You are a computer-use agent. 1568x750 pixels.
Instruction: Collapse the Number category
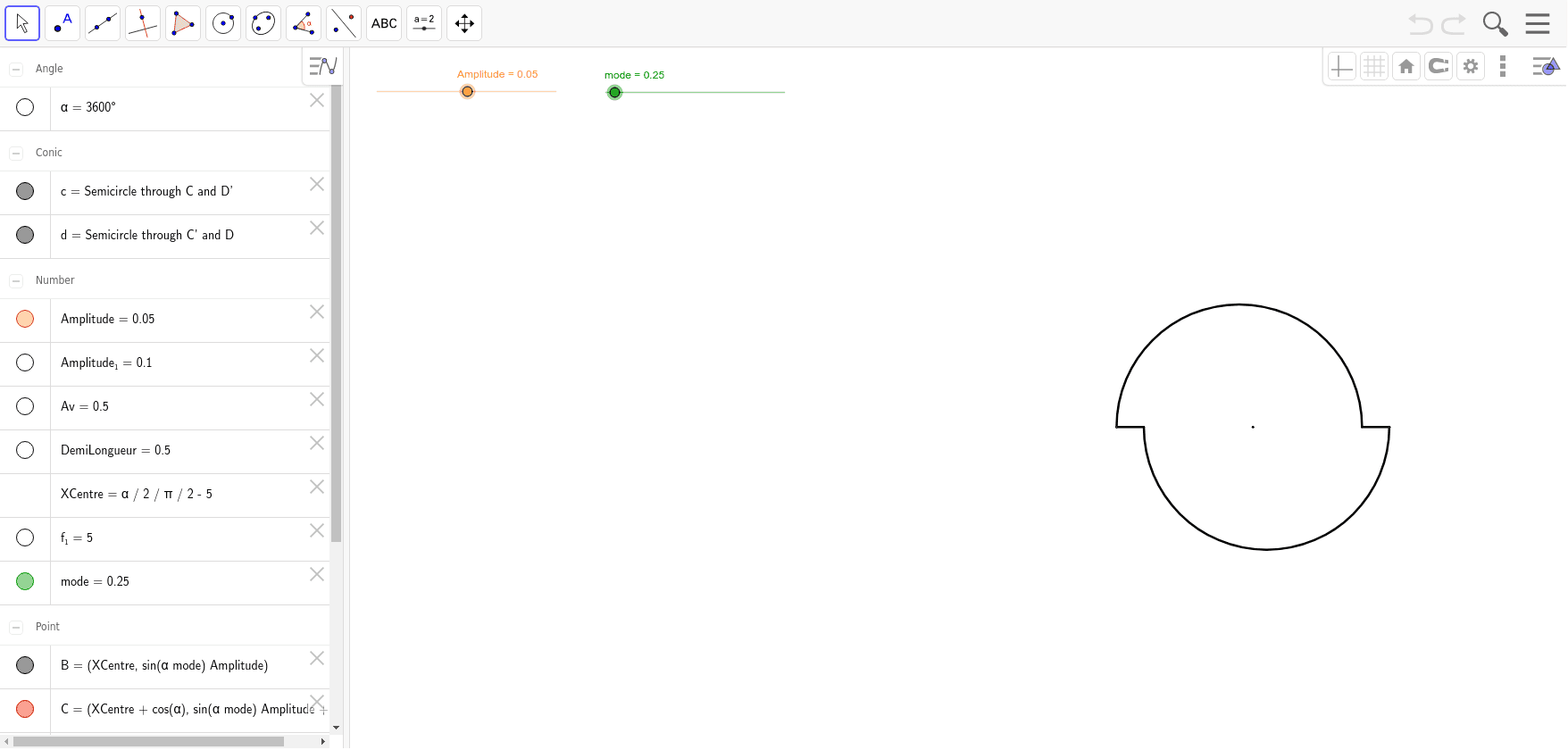tap(16, 280)
